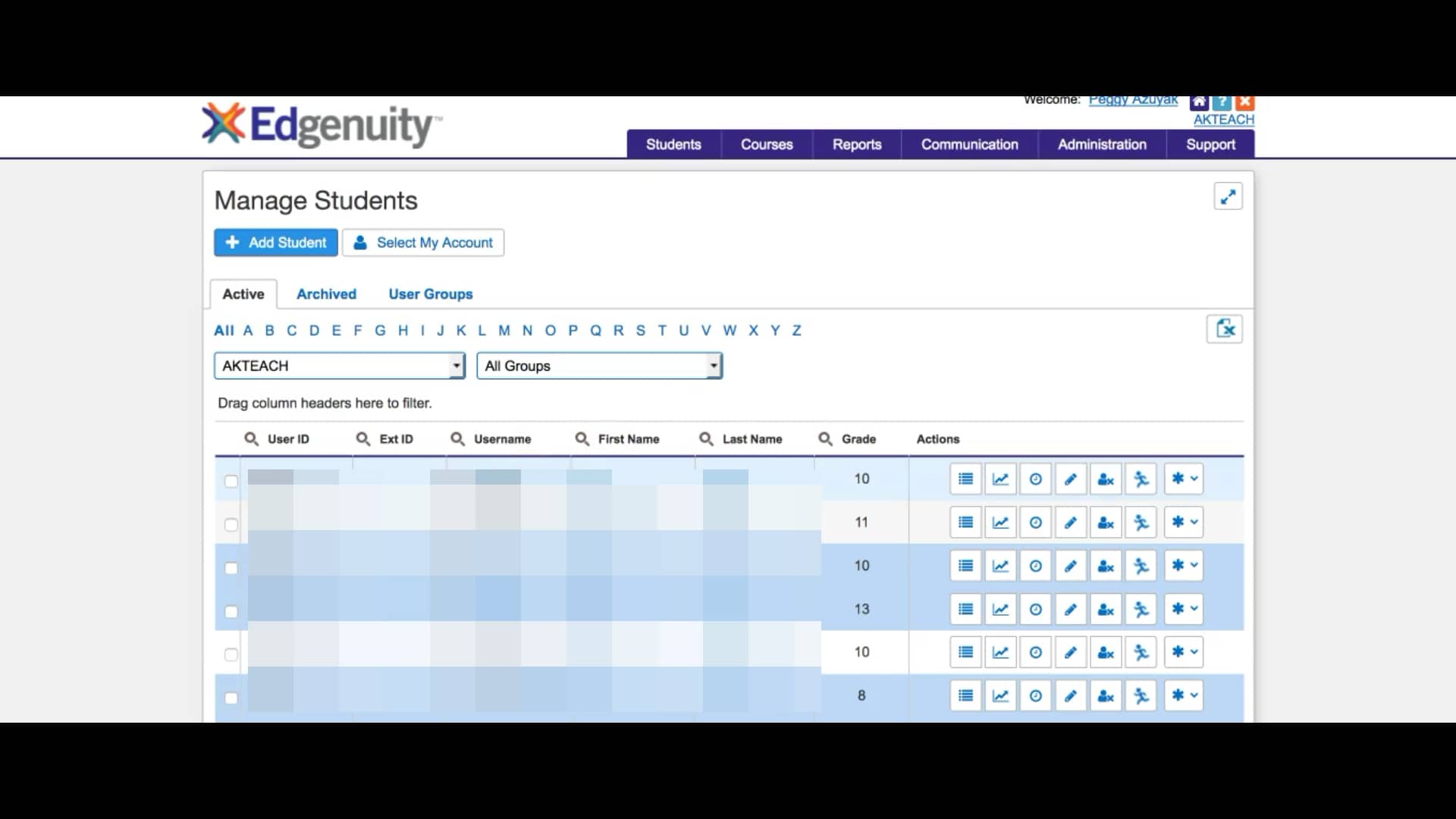Click the pencil edit icon for the grade 13 student
This screenshot has width=1456, height=819.
click(1070, 609)
